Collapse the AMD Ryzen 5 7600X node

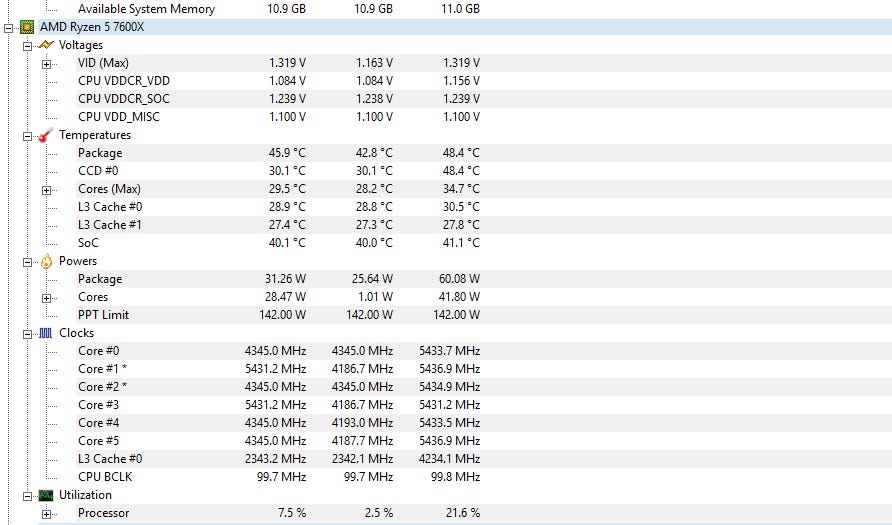click(x=9, y=27)
